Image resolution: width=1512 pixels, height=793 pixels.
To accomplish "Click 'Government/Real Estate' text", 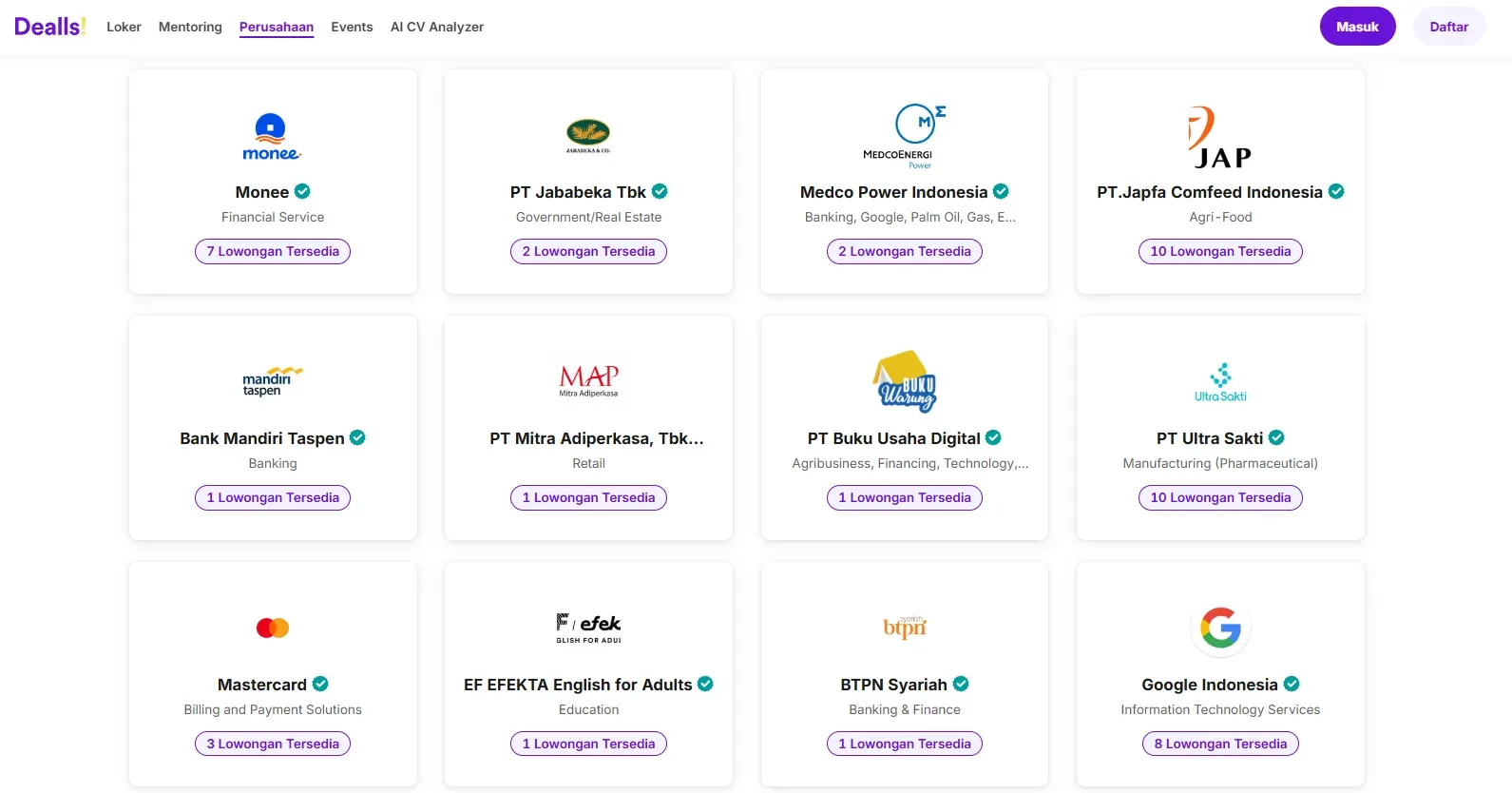I will tap(588, 217).
